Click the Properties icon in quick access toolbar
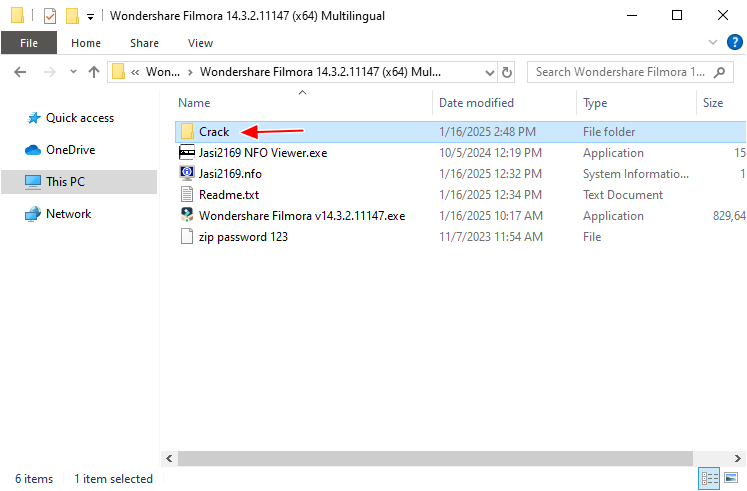747x491 pixels. (x=49, y=16)
